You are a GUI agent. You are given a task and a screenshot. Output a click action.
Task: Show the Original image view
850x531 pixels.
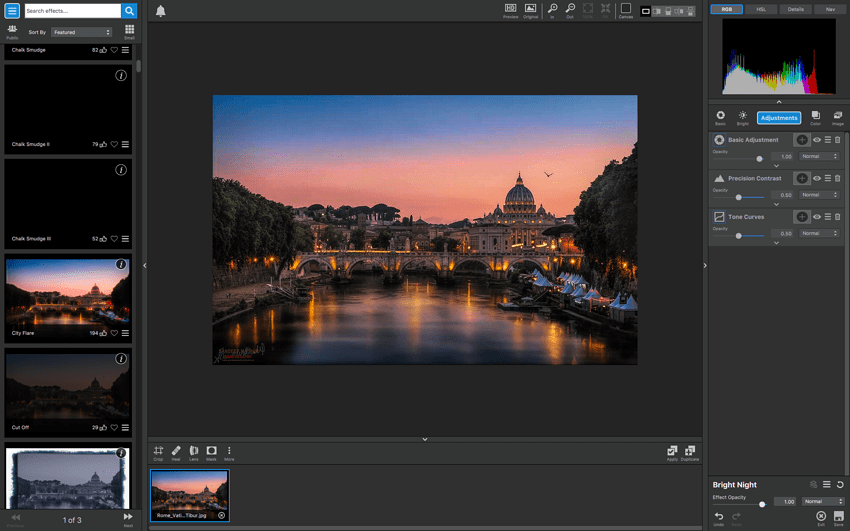click(x=530, y=10)
